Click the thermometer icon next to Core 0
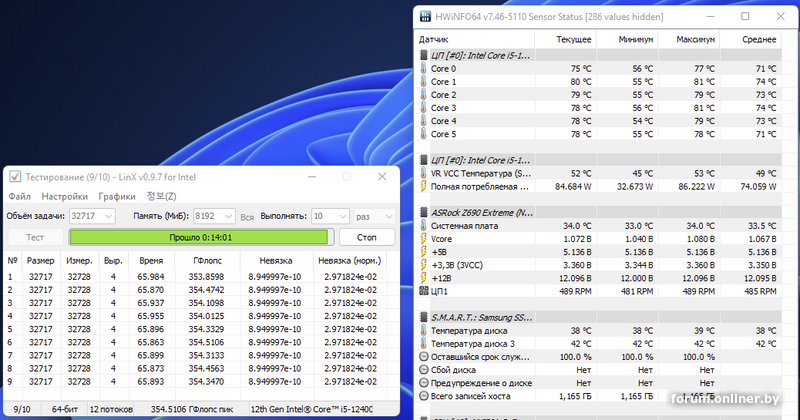Screen dimensions: 800x420 tap(424, 69)
